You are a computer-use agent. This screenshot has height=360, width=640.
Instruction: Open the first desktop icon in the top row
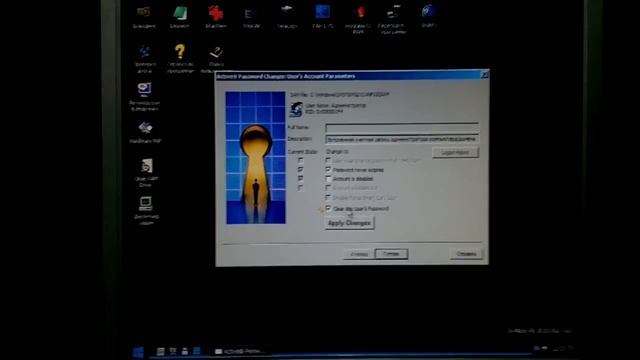pos(143,13)
